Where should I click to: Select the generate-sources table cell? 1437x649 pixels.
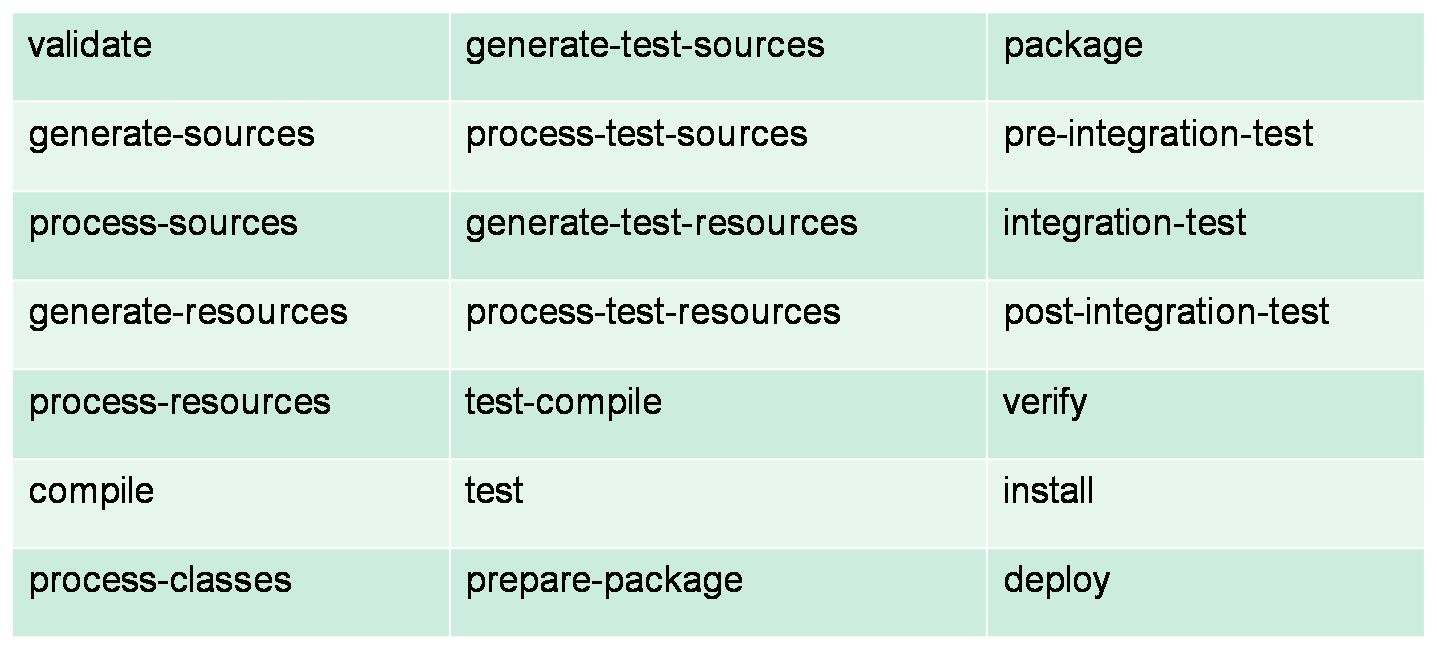pyautogui.click(x=171, y=134)
